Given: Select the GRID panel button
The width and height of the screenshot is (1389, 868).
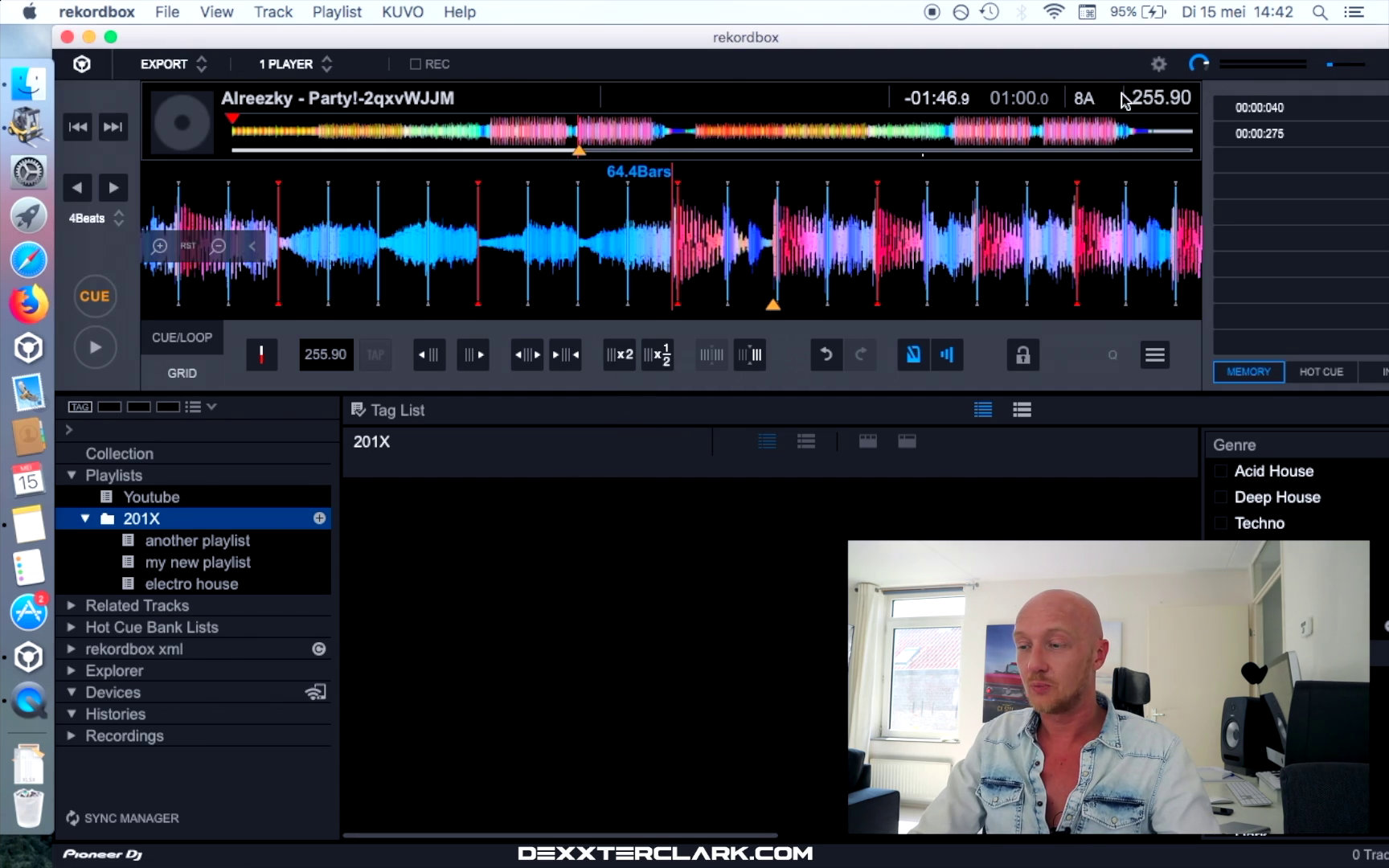Looking at the screenshot, I should [182, 373].
